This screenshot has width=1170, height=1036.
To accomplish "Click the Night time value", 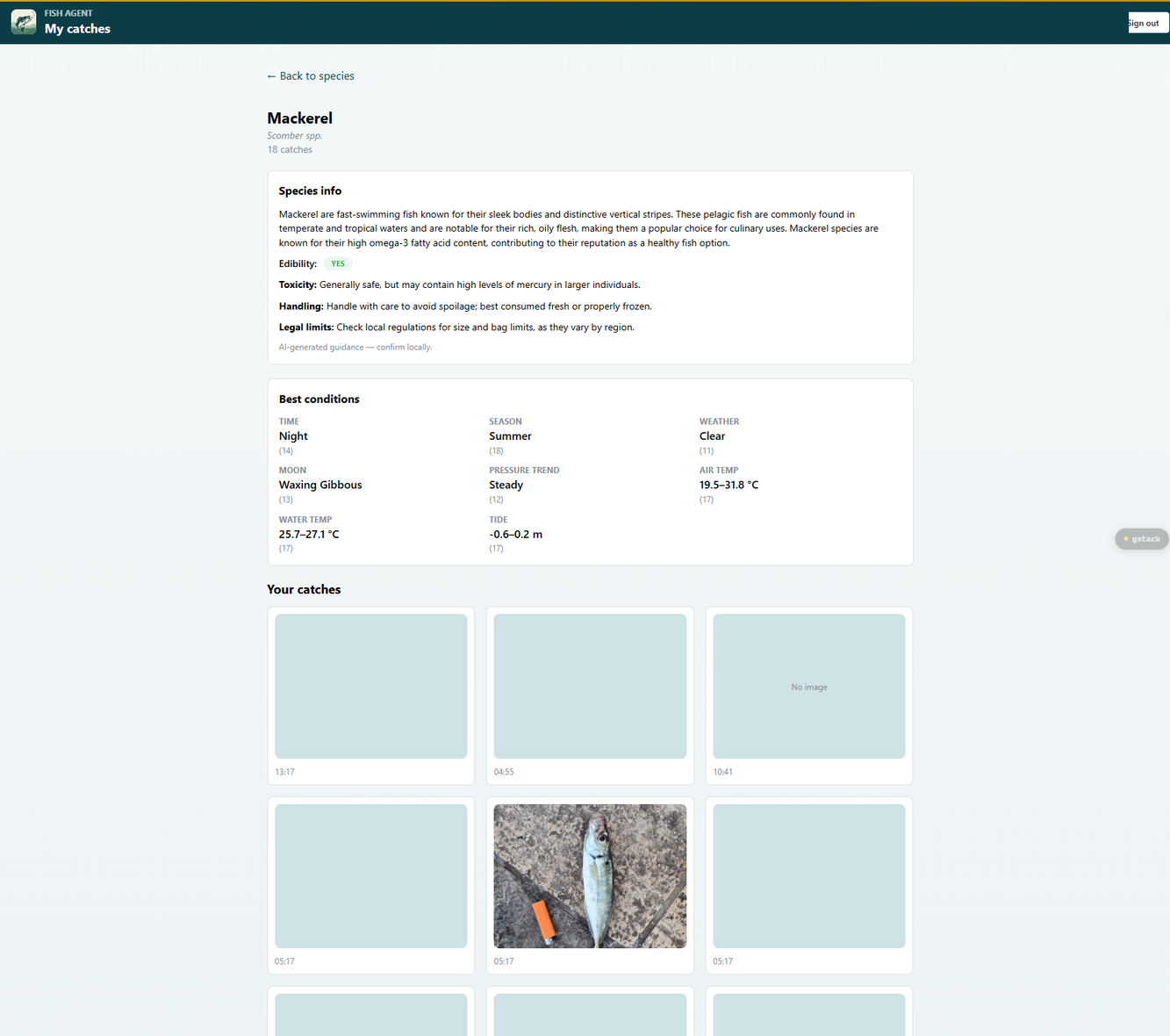I will tap(293, 436).
